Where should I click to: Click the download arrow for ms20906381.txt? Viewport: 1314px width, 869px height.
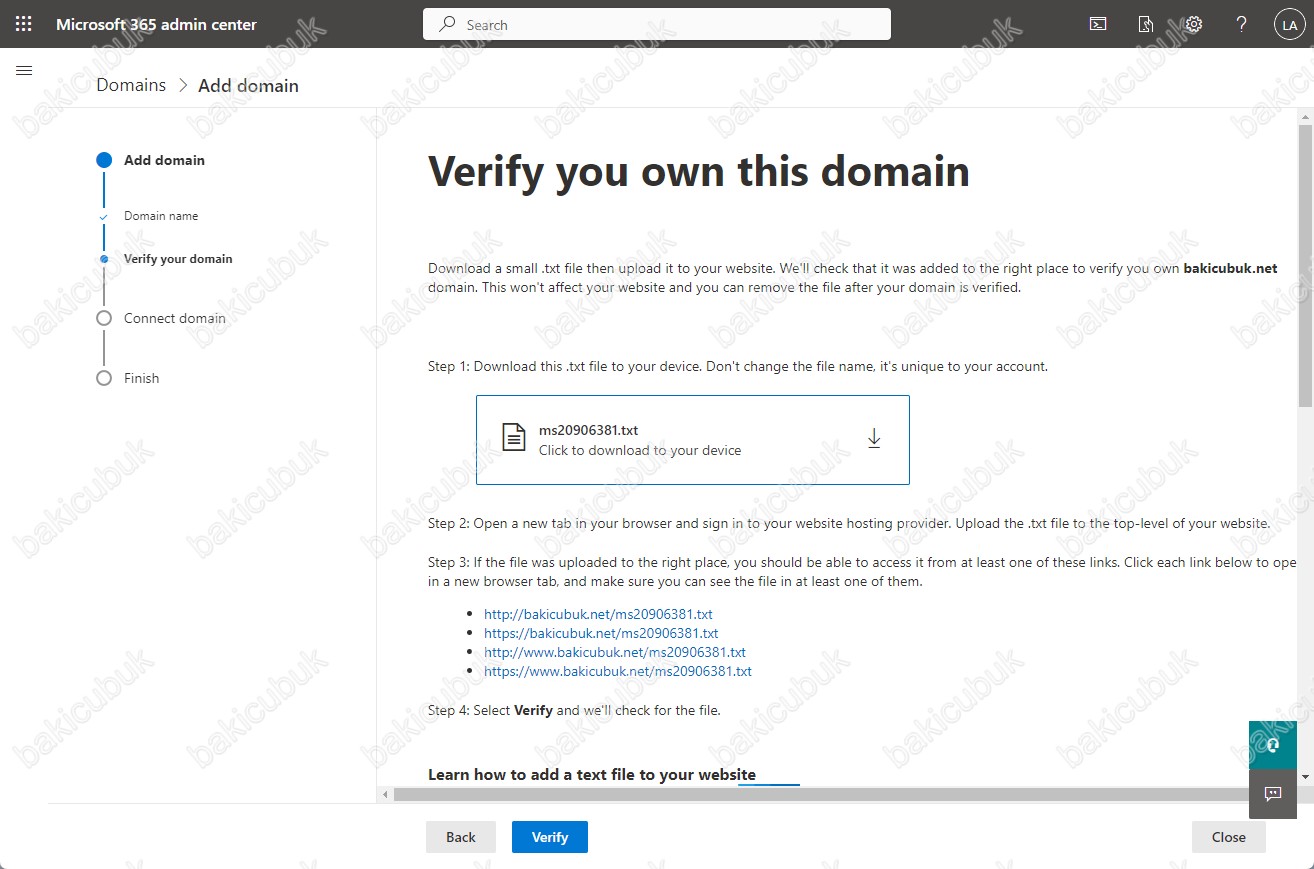pyautogui.click(x=874, y=439)
